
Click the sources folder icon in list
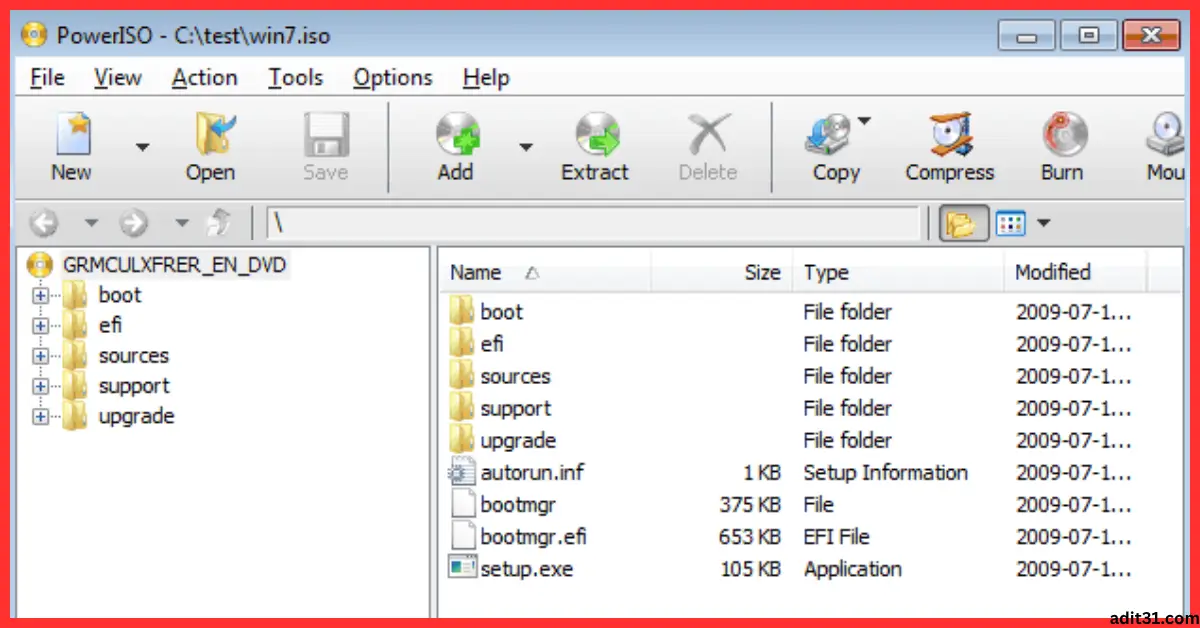tap(462, 376)
